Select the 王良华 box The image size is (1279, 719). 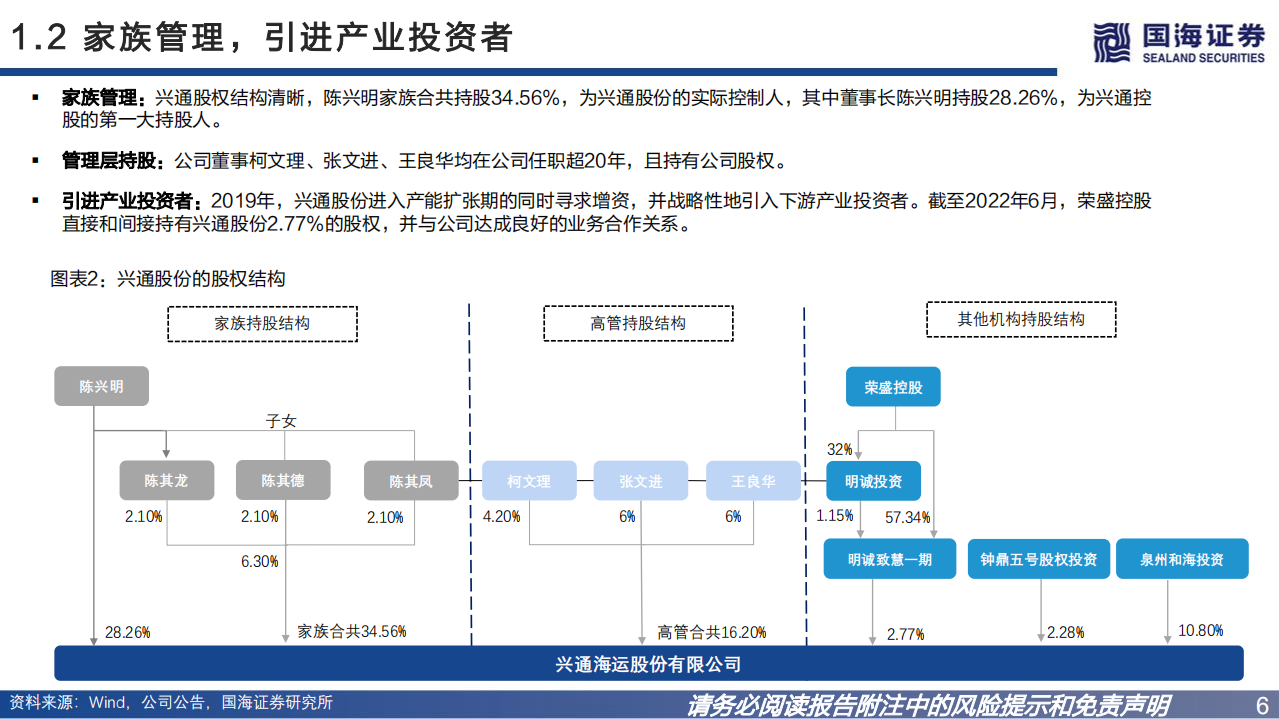tap(754, 481)
